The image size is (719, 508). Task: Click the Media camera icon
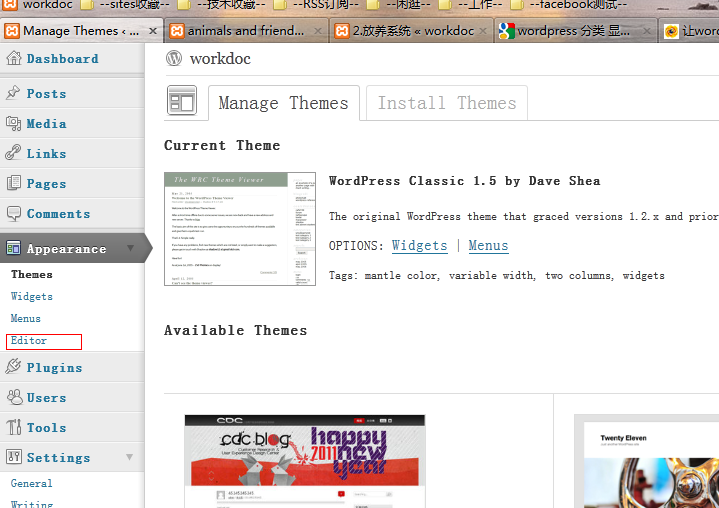[x=13, y=123]
